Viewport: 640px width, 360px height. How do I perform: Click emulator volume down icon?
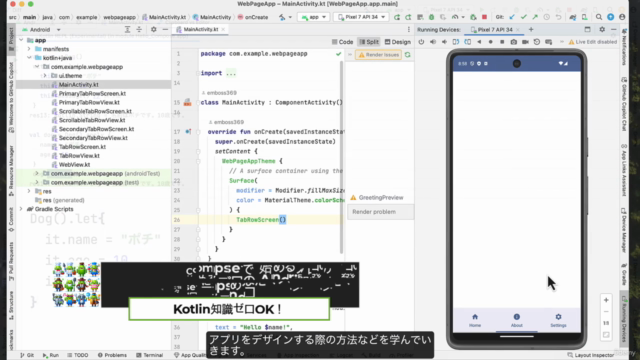444,42
